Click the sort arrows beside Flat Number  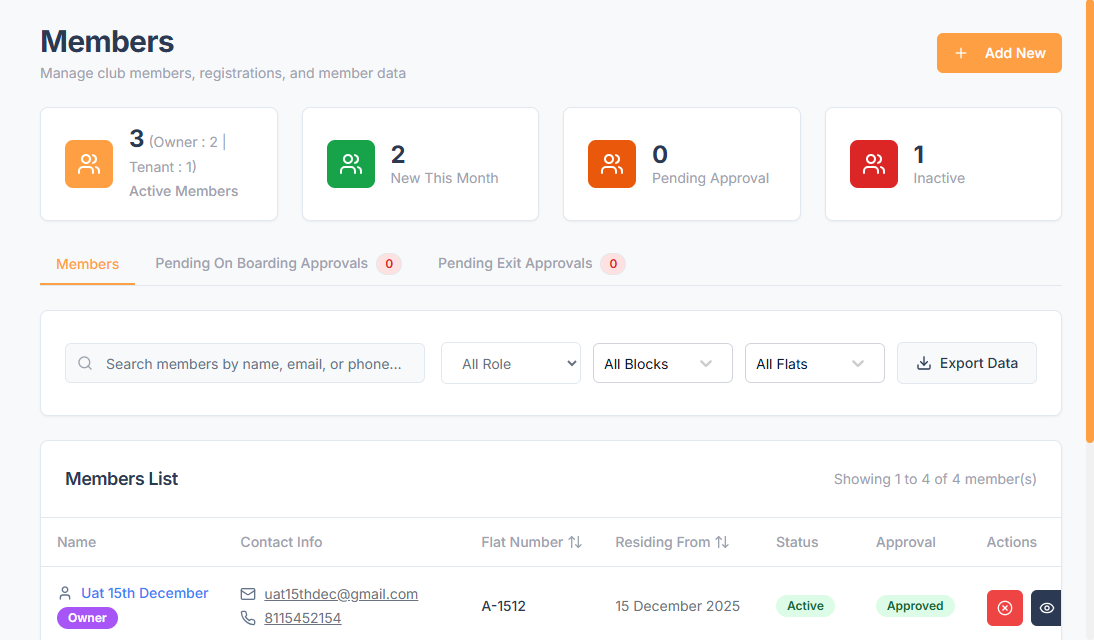(x=575, y=542)
